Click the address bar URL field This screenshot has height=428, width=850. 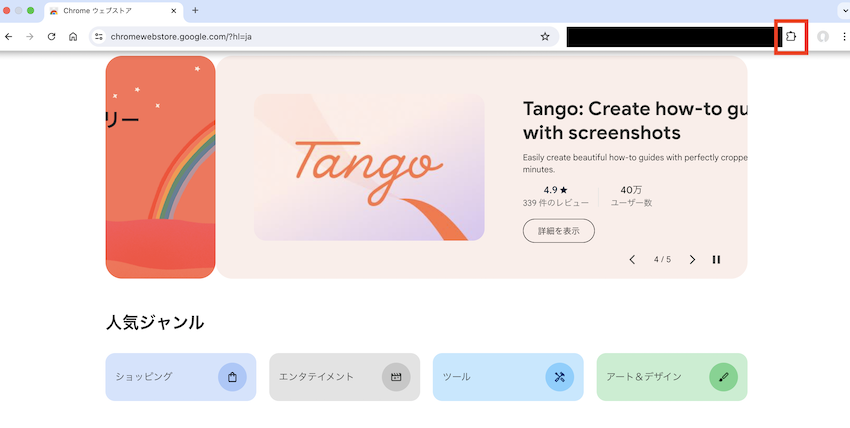point(323,36)
